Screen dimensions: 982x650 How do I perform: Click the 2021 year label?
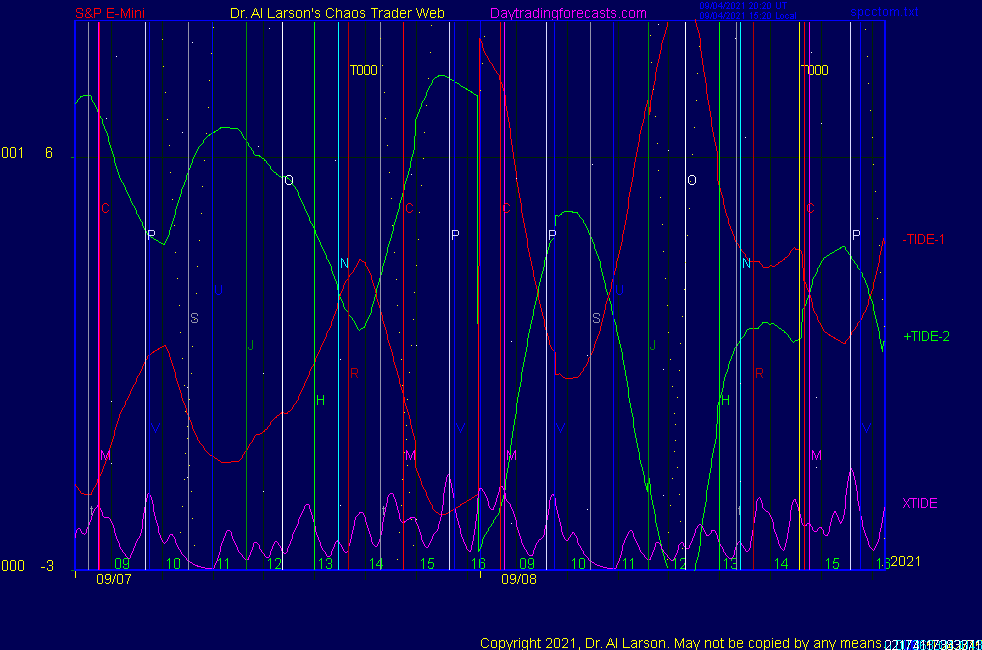906,562
